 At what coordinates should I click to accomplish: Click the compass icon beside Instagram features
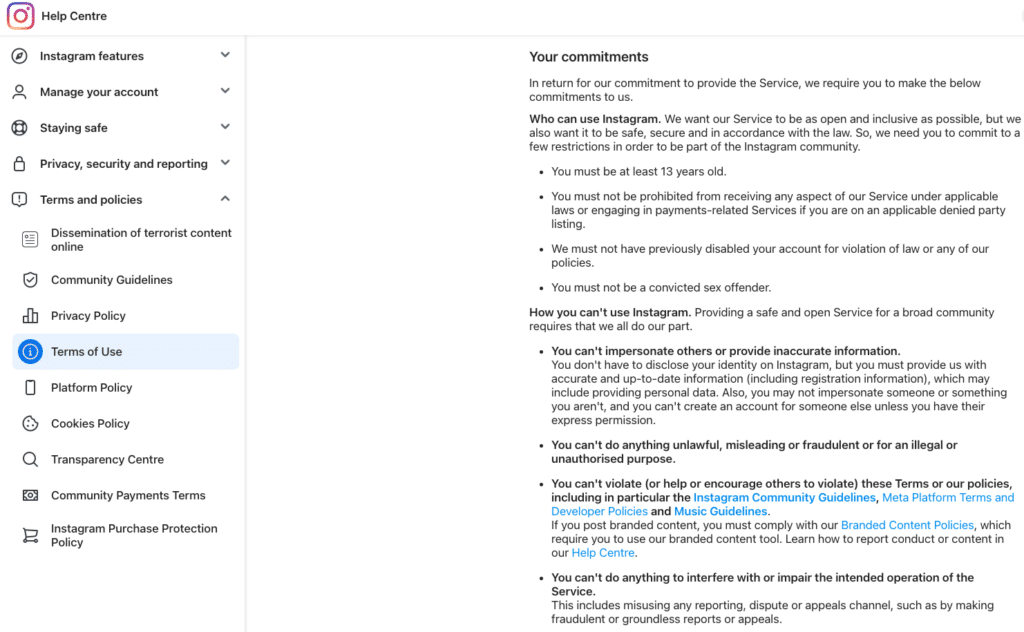point(20,56)
